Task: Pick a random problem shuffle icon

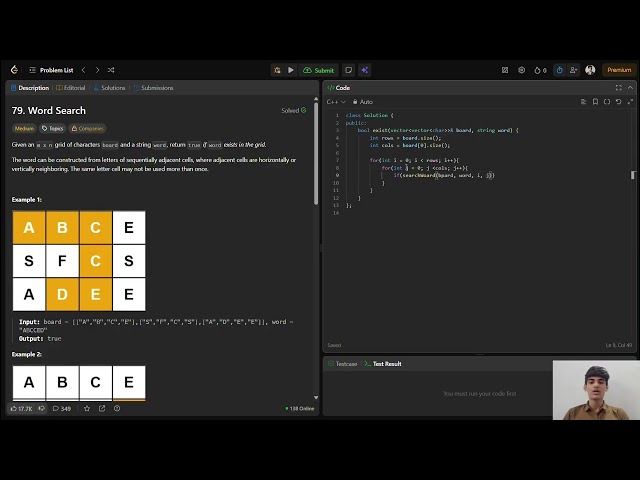Action: 111,70
